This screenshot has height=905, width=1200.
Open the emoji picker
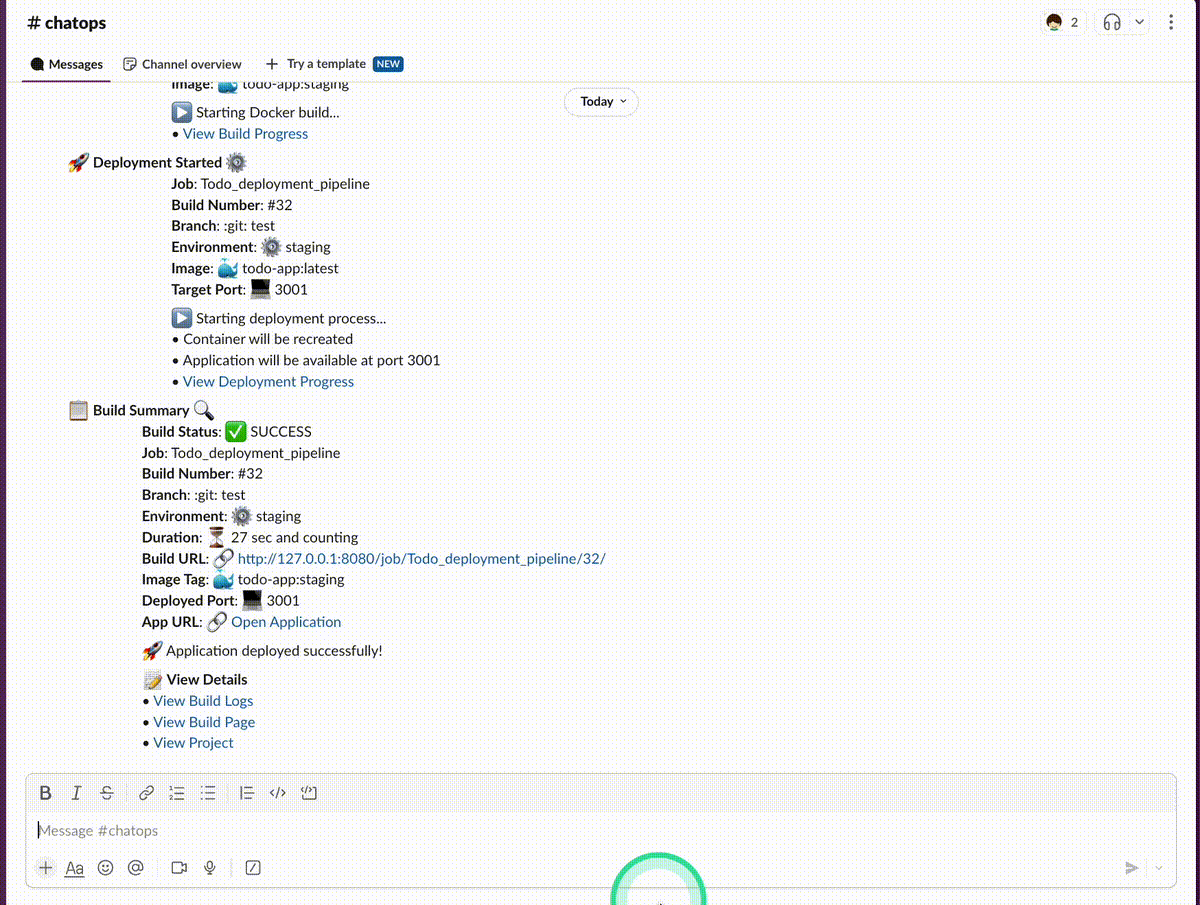(x=105, y=868)
